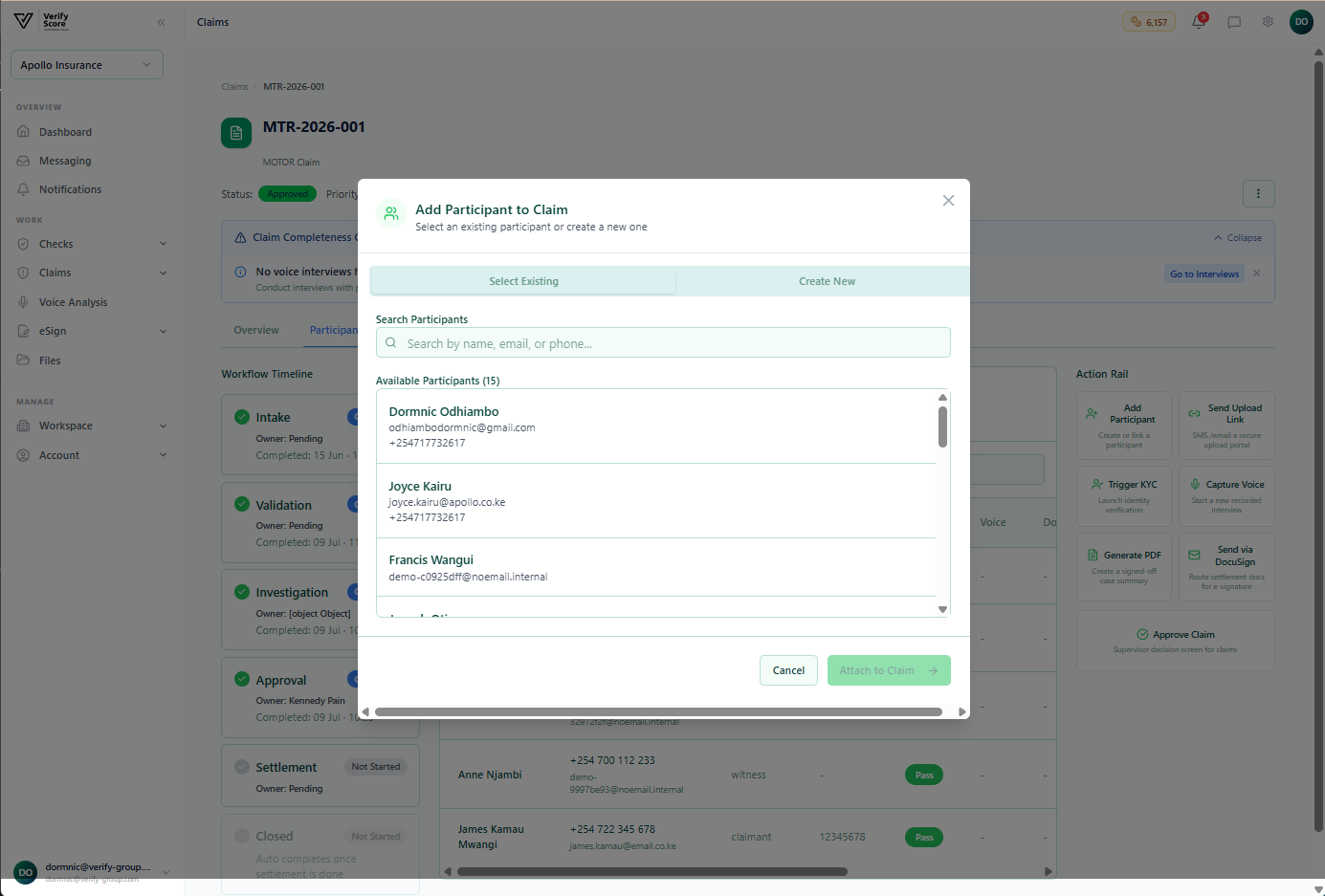Switch to Select Existing tab
This screenshot has height=896, width=1325.
point(523,281)
